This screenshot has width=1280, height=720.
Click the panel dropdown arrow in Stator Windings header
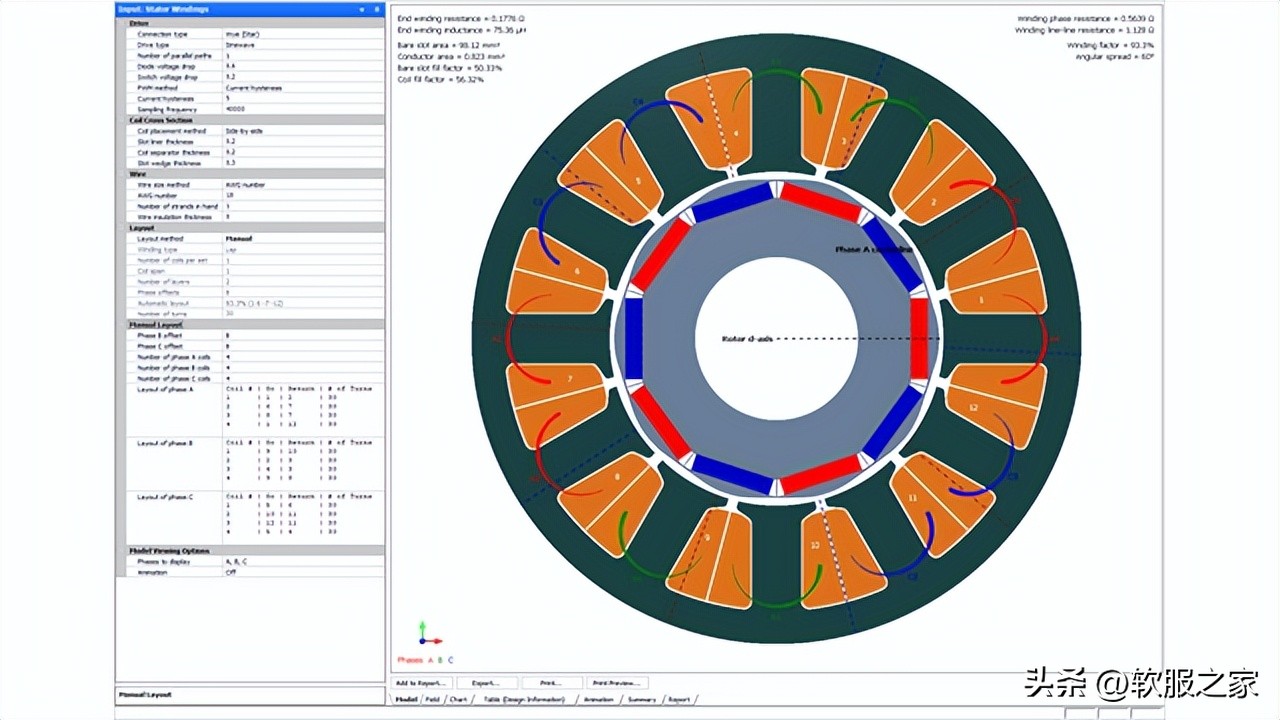coord(362,9)
